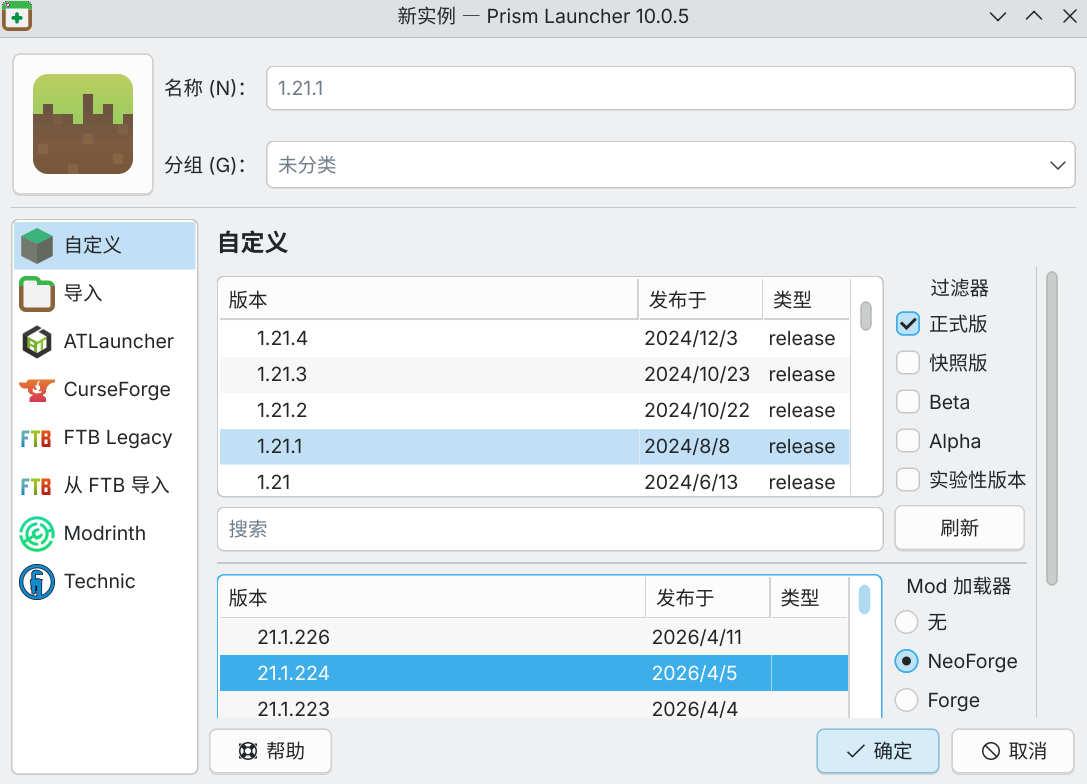Click the 名称 name input field
Image resolution: width=1087 pixels, height=784 pixels.
click(670, 88)
